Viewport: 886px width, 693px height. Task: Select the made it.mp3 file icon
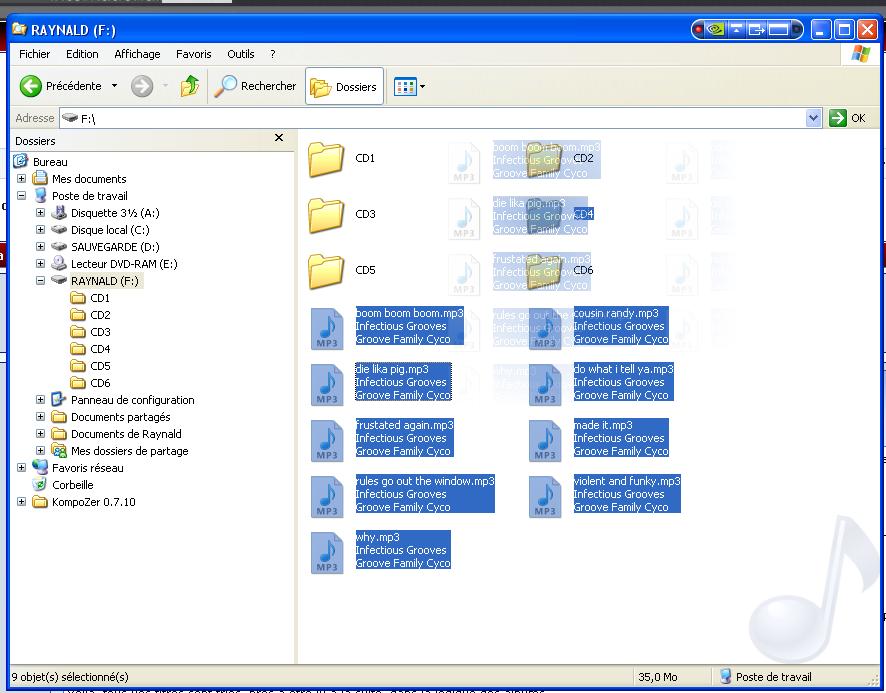point(545,440)
